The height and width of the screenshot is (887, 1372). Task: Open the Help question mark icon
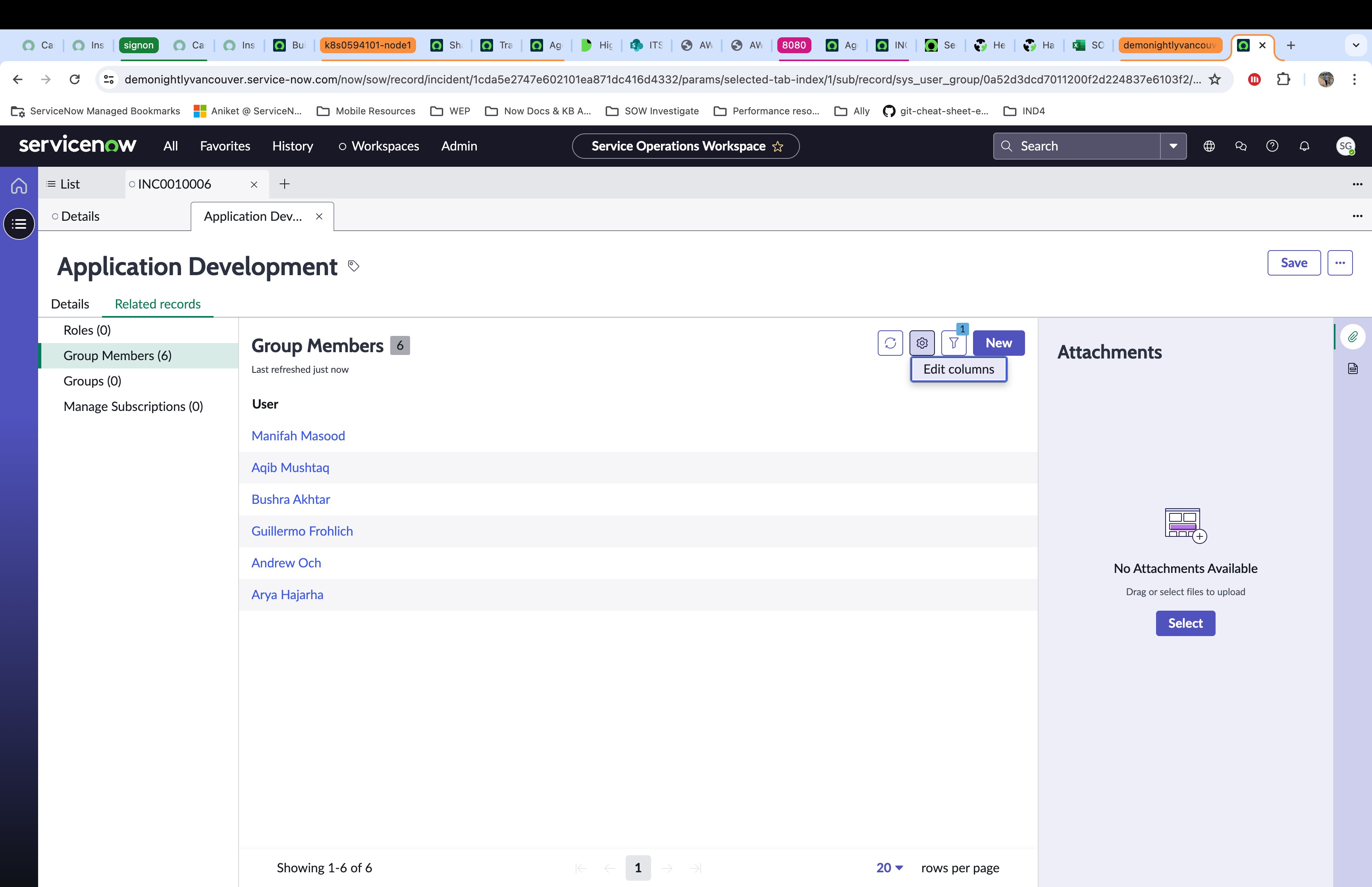tap(1272, 146)
